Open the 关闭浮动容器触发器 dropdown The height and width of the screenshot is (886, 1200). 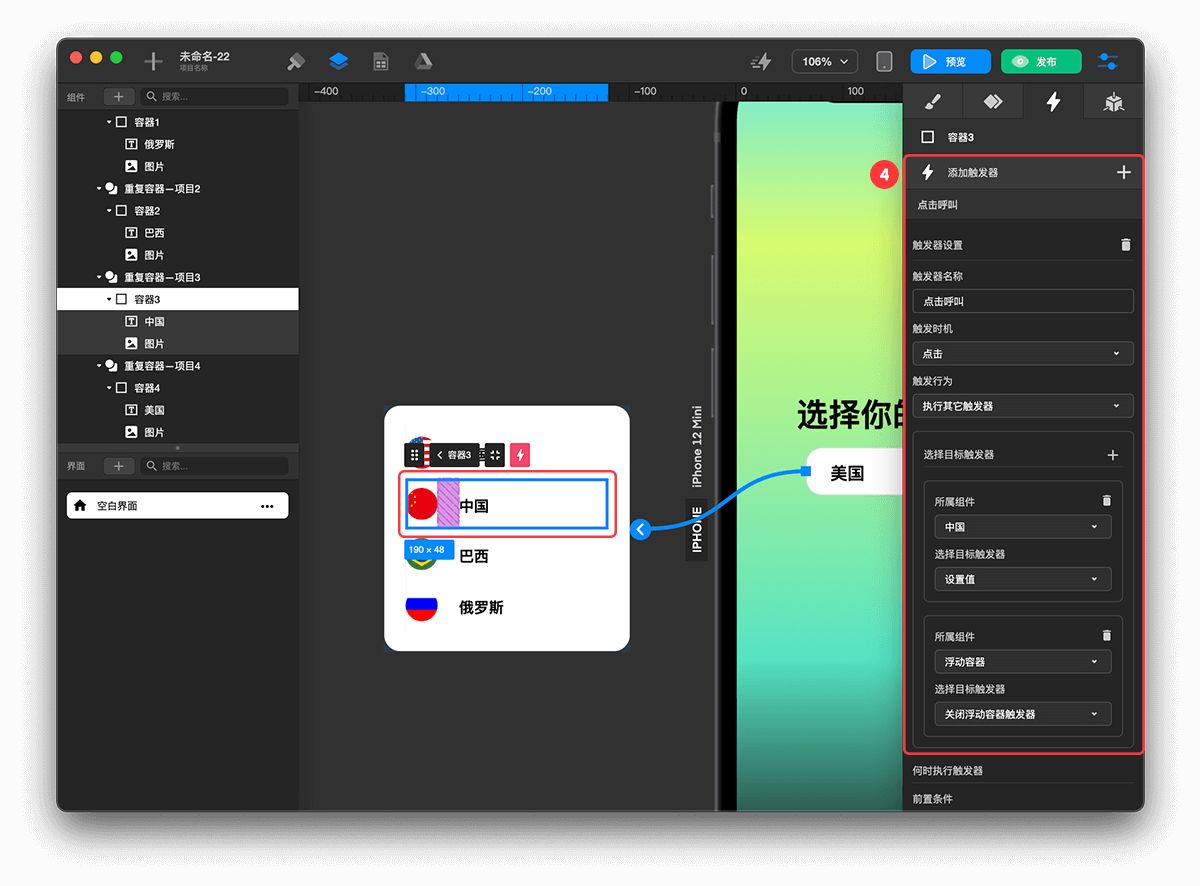click(1022, 714)
